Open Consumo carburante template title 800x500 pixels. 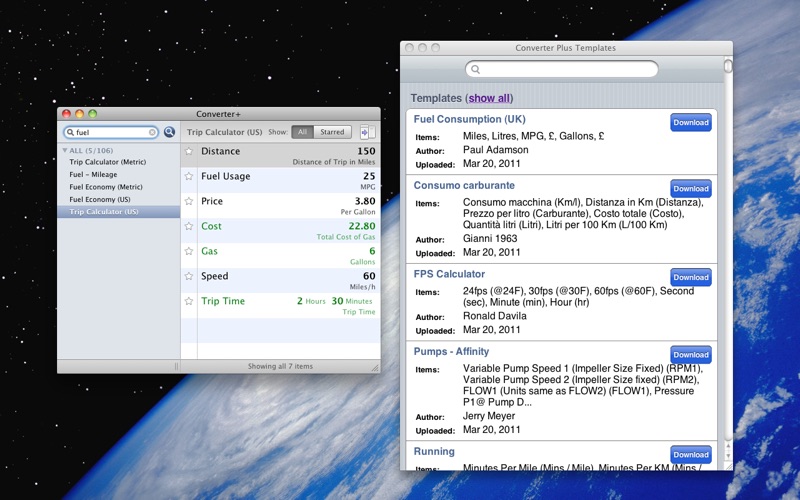pos(464,186)
